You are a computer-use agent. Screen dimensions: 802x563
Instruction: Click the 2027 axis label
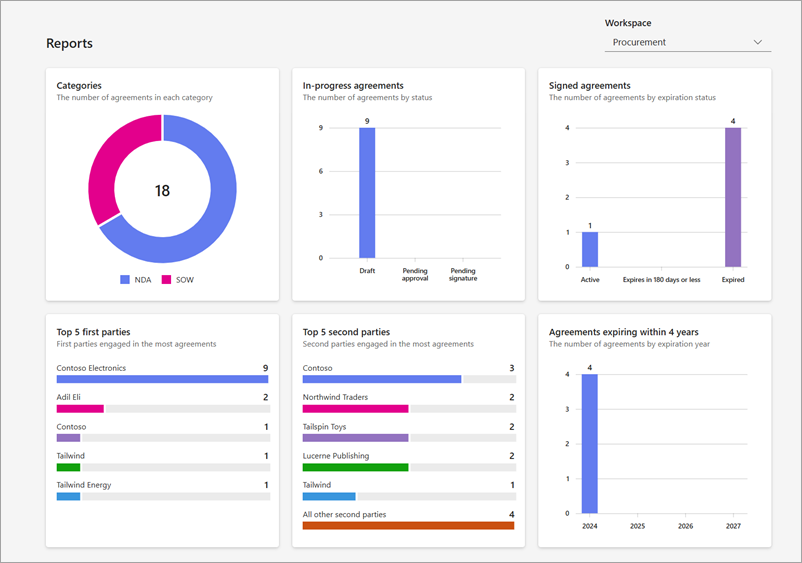[733, 526]
